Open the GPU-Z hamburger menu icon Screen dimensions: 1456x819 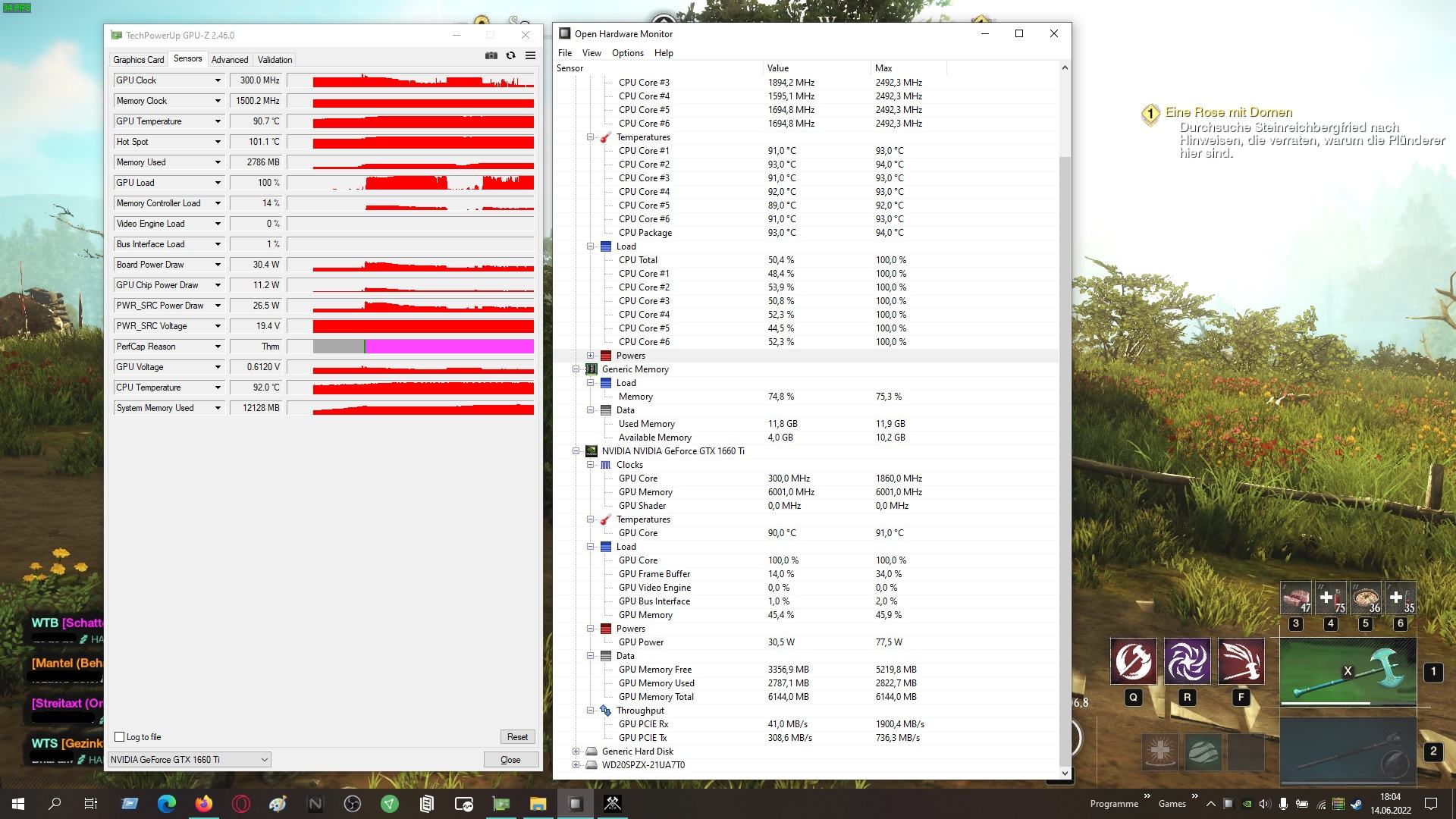coord(531,55)
